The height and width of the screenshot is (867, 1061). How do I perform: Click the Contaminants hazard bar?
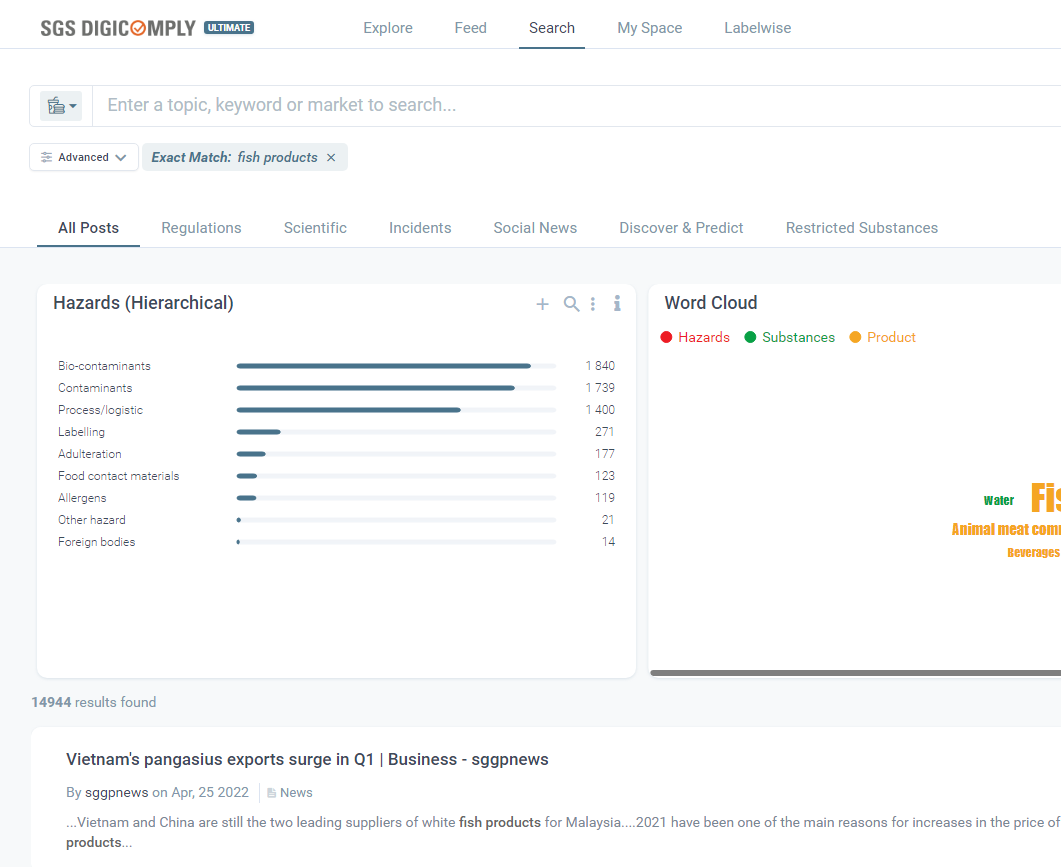(376, 388)
